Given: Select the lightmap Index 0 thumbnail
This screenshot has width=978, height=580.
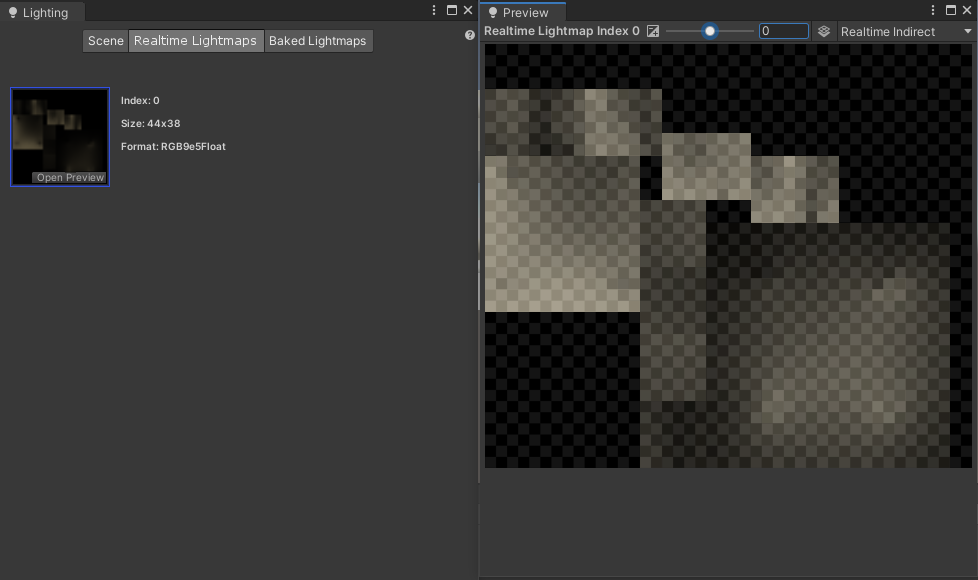Looking at the screenshot, I should point(60,137).
